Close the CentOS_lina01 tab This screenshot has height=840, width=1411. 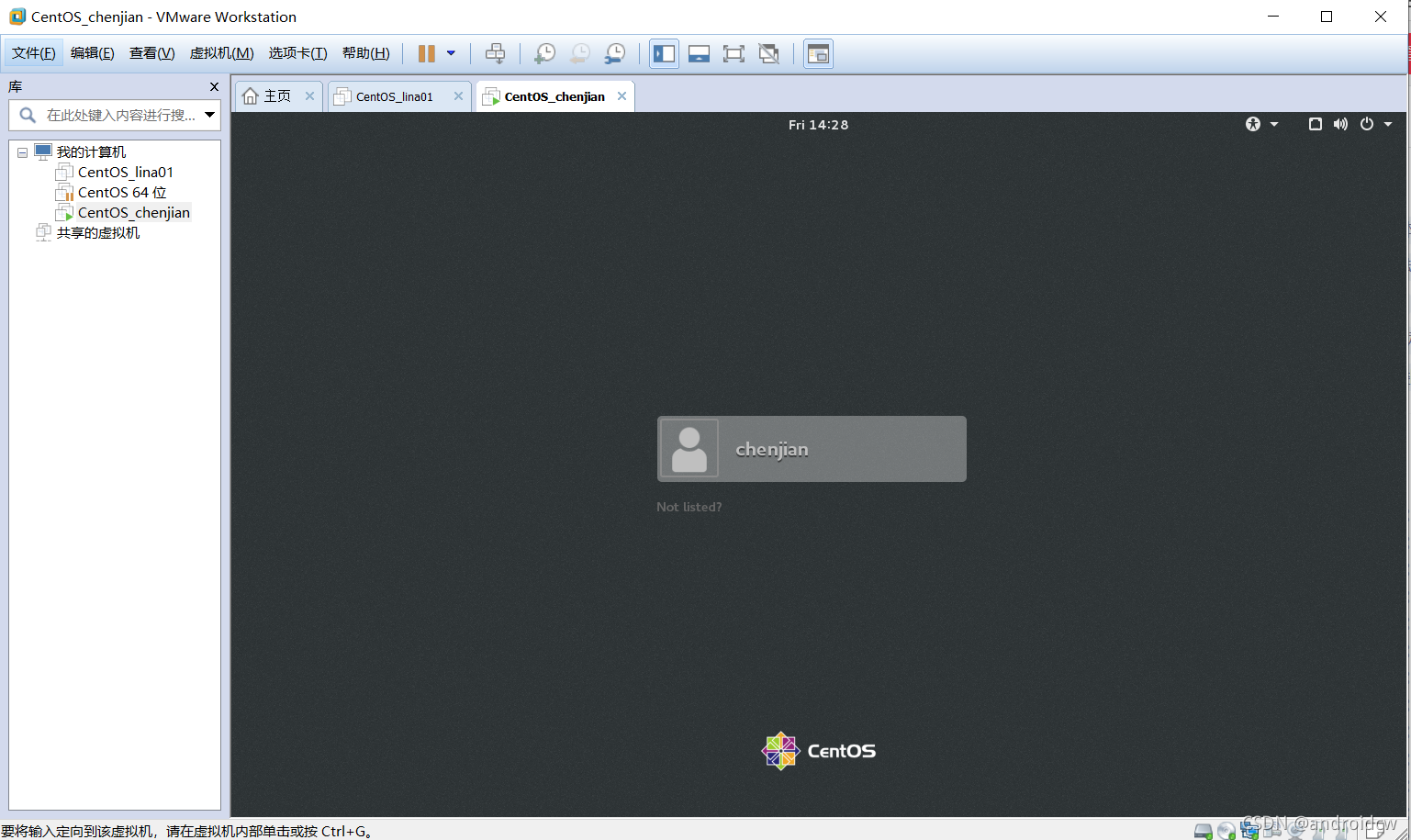tap(458, 95)
